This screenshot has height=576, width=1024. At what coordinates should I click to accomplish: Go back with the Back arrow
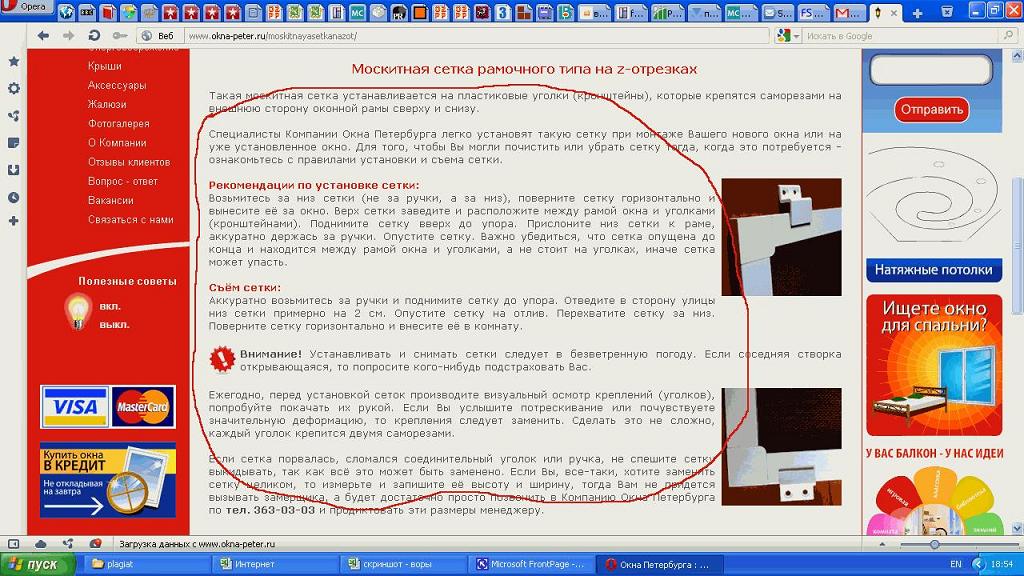click(x=43, y=36)
